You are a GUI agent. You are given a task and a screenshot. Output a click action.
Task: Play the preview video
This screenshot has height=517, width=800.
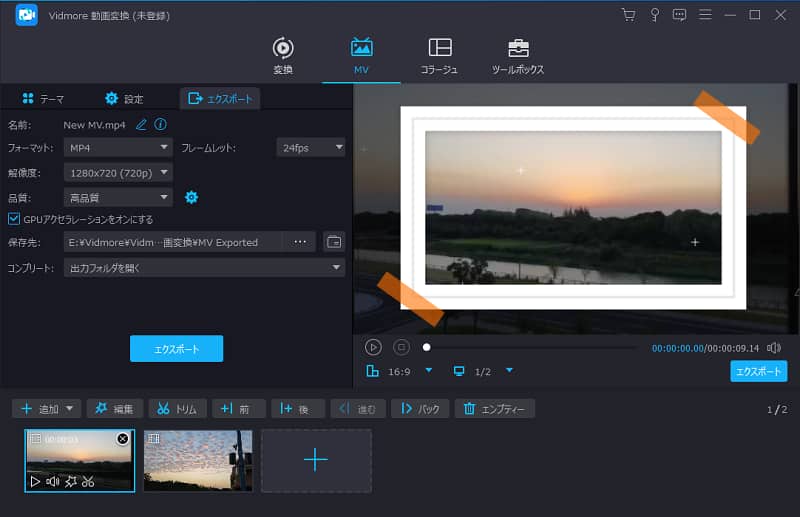[x=373, y=348]
